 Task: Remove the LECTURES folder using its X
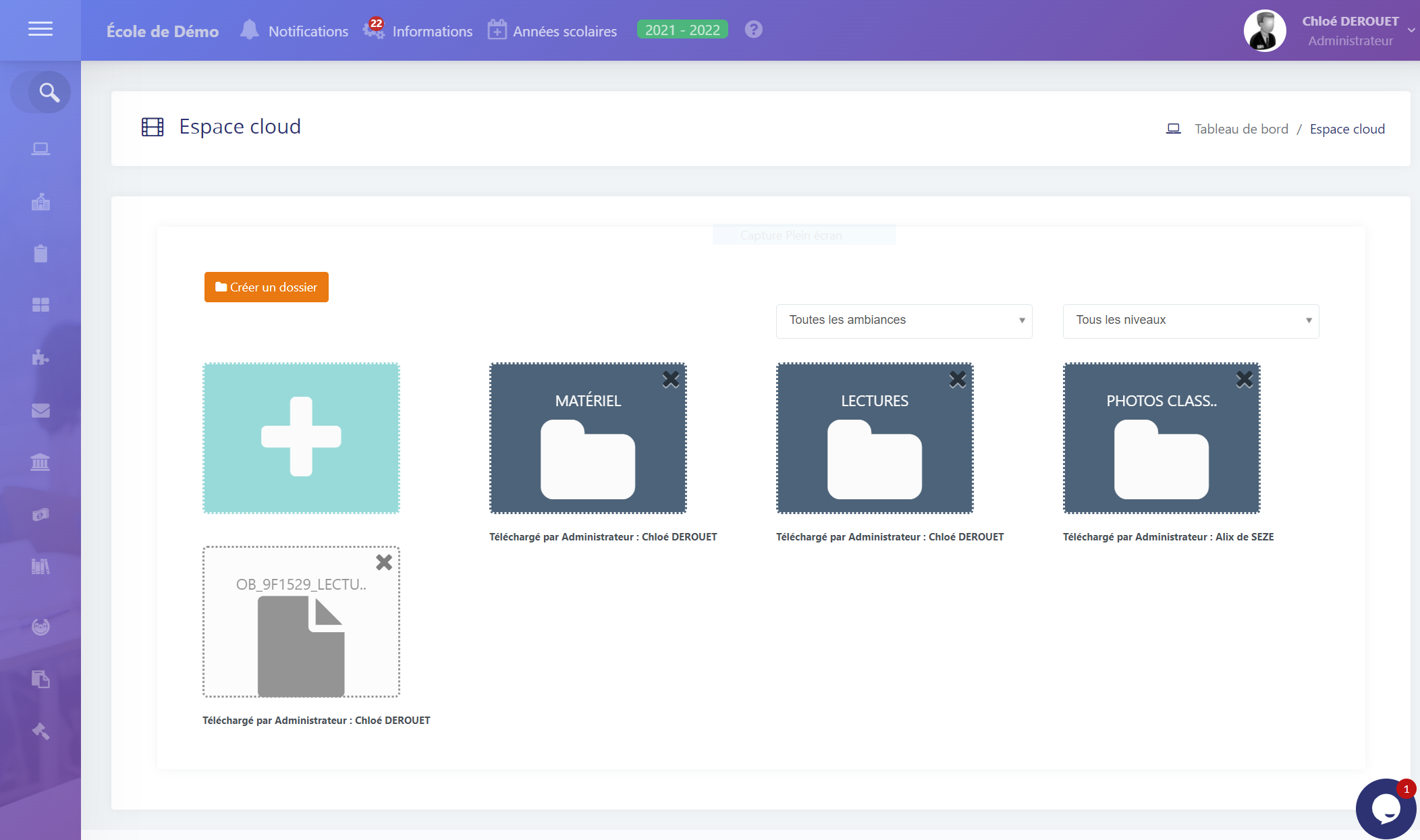[957, 380]
